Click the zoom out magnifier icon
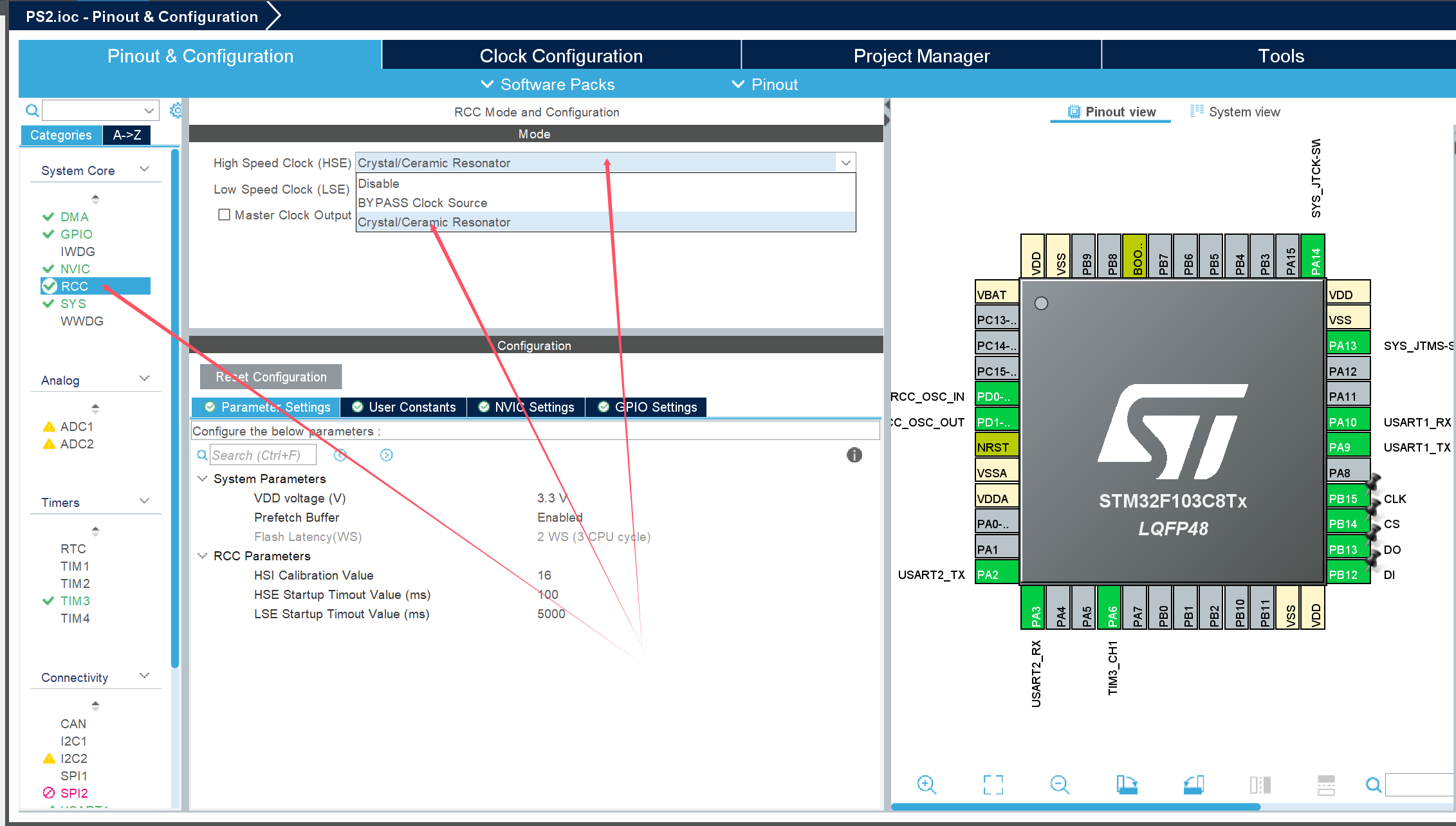The width and height of the screenshot is (1456, 826). pyautogui.click(x=1059, y=784)
